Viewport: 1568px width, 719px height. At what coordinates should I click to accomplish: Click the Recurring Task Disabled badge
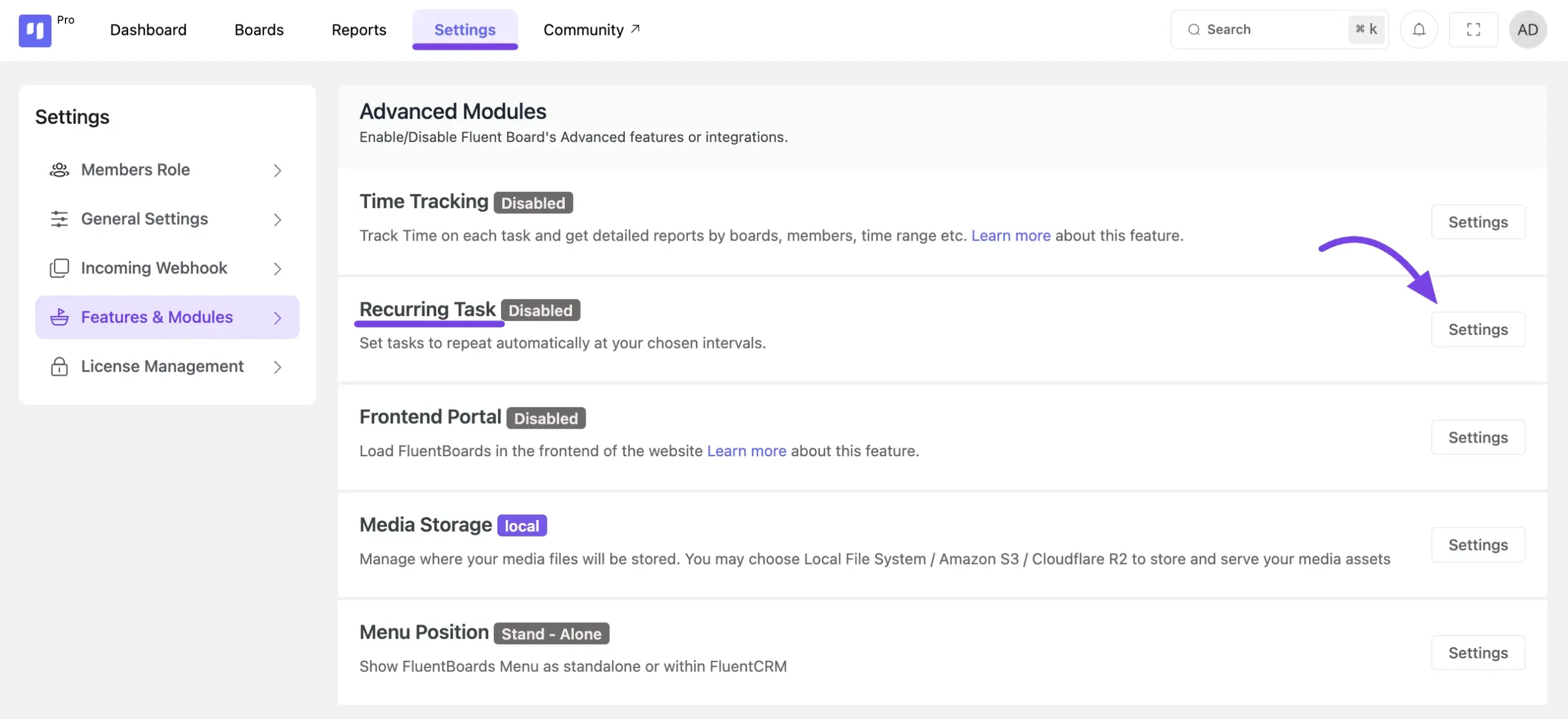pyautogui.click(x=540, y=310)
